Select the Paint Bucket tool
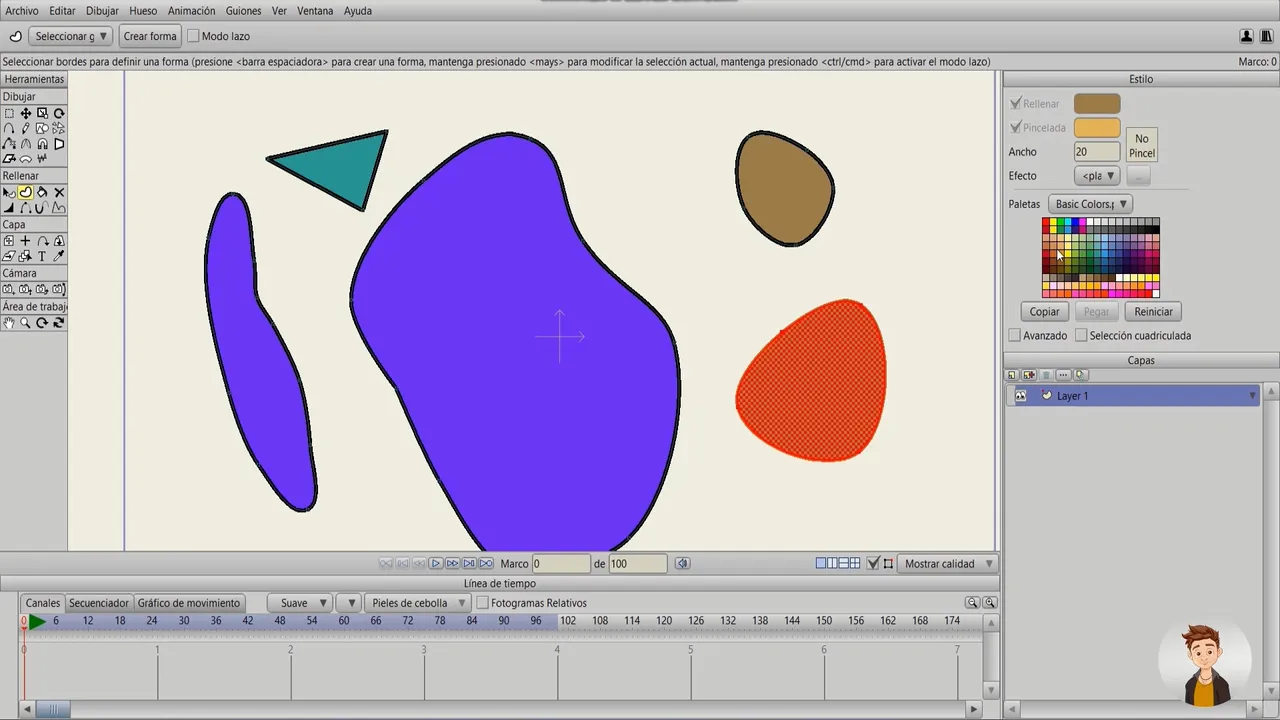Viewport: 1280px width, 720px height. point(42,192)
